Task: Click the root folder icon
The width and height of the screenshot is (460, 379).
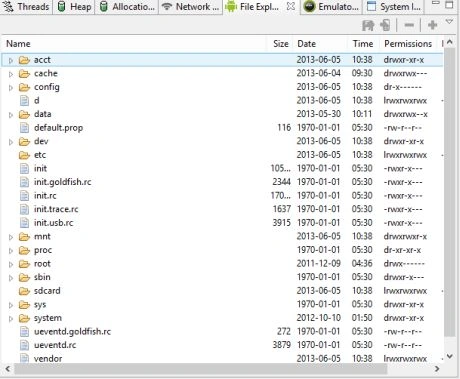Action: pos(24,264)
